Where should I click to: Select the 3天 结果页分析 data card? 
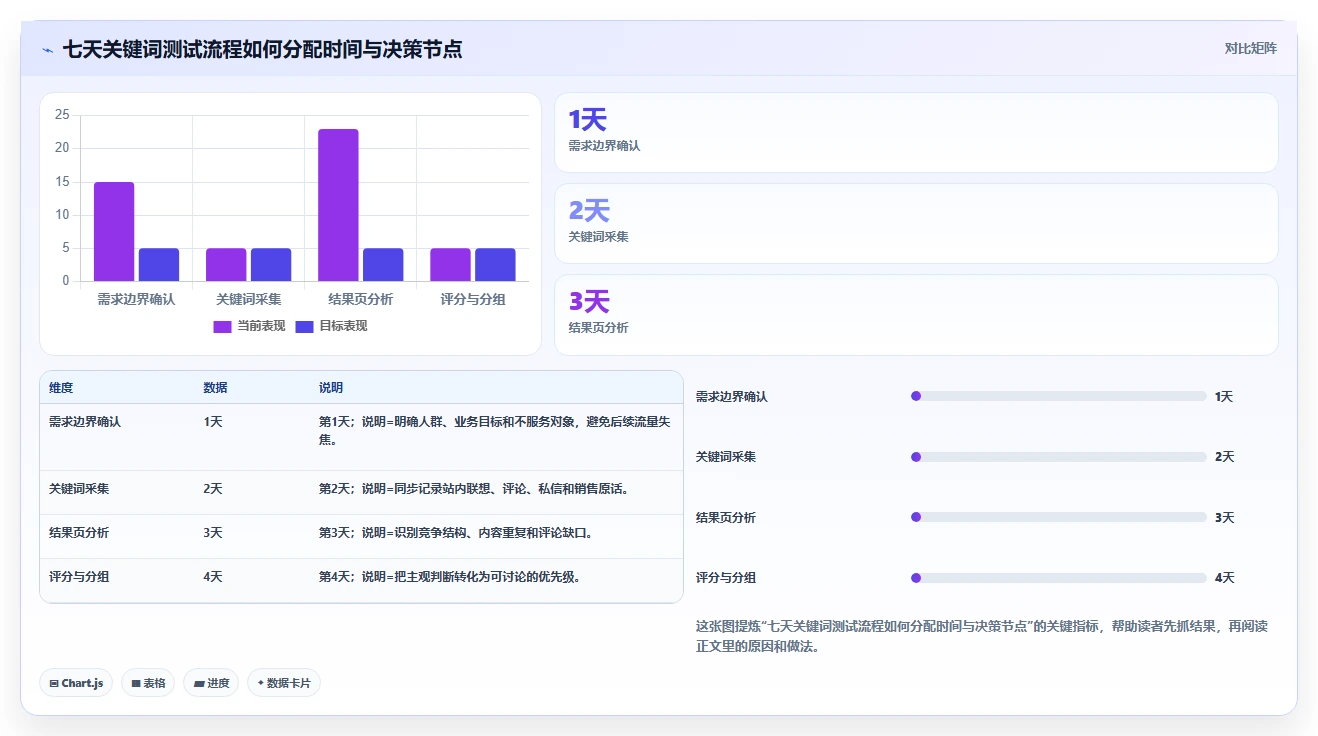tap(916, 315)
